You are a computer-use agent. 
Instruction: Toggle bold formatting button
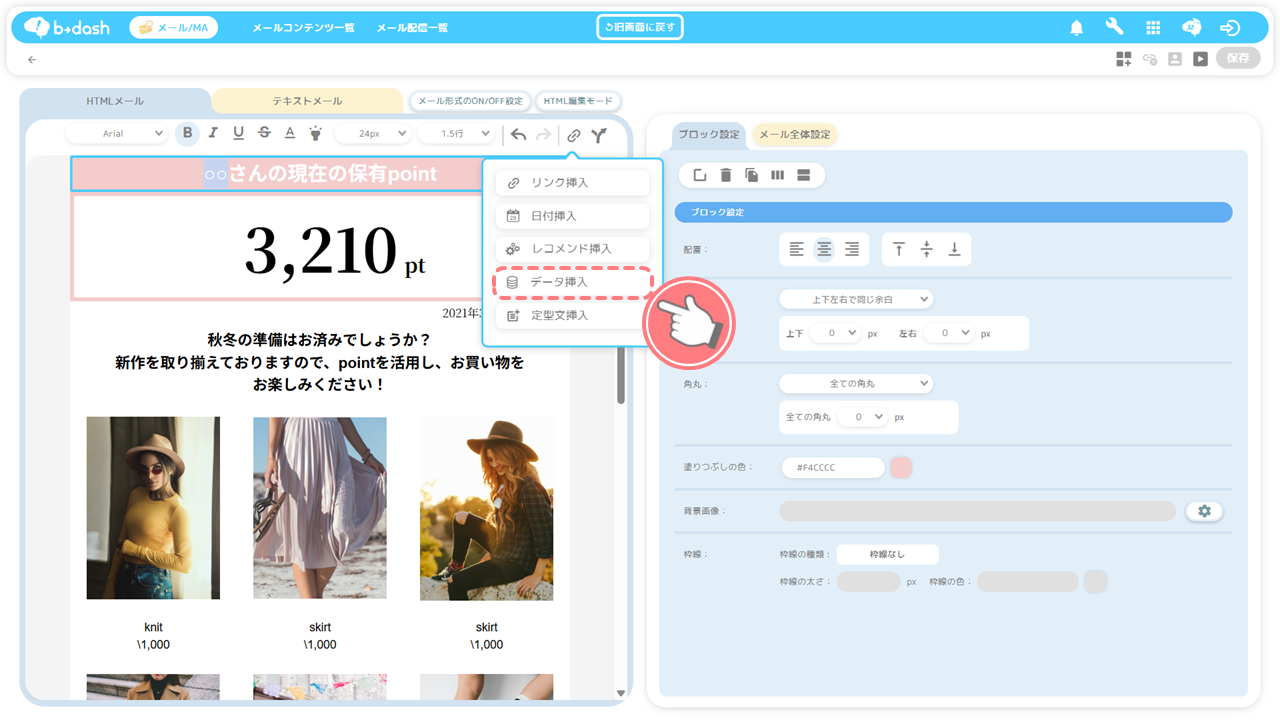187,133
